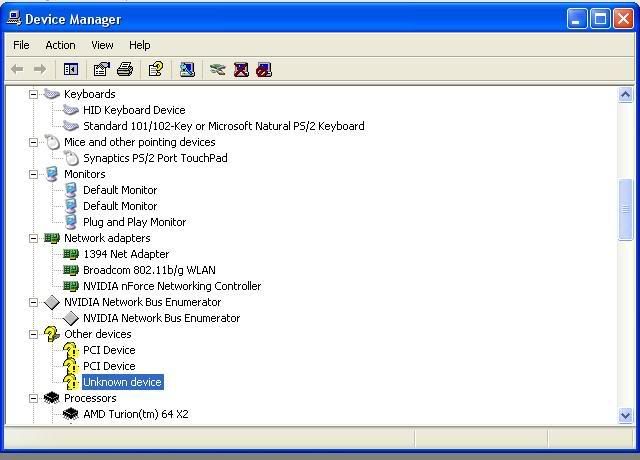Collapse the Processors node

tap(33, 398)
